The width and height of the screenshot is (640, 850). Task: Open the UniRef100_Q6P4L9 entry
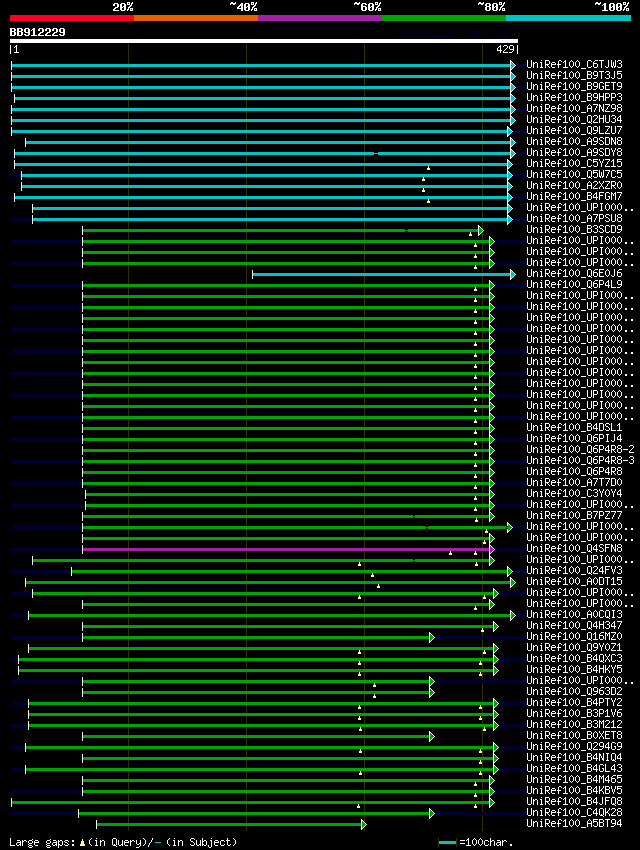point(574,285)
